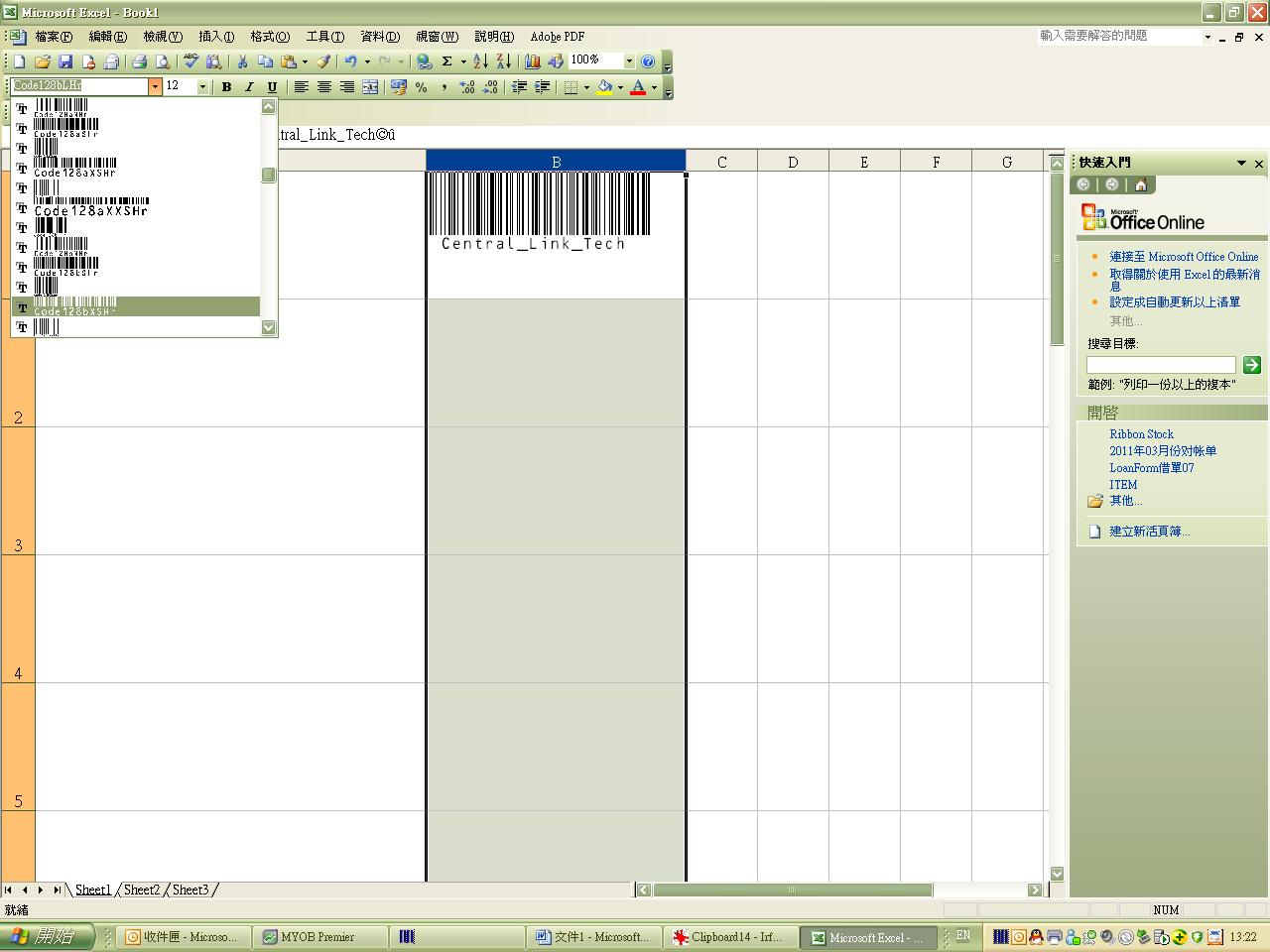Open the task pane title dropdown
Viewport: 1270px width, 952px height.
click(x=1241, y=163)
